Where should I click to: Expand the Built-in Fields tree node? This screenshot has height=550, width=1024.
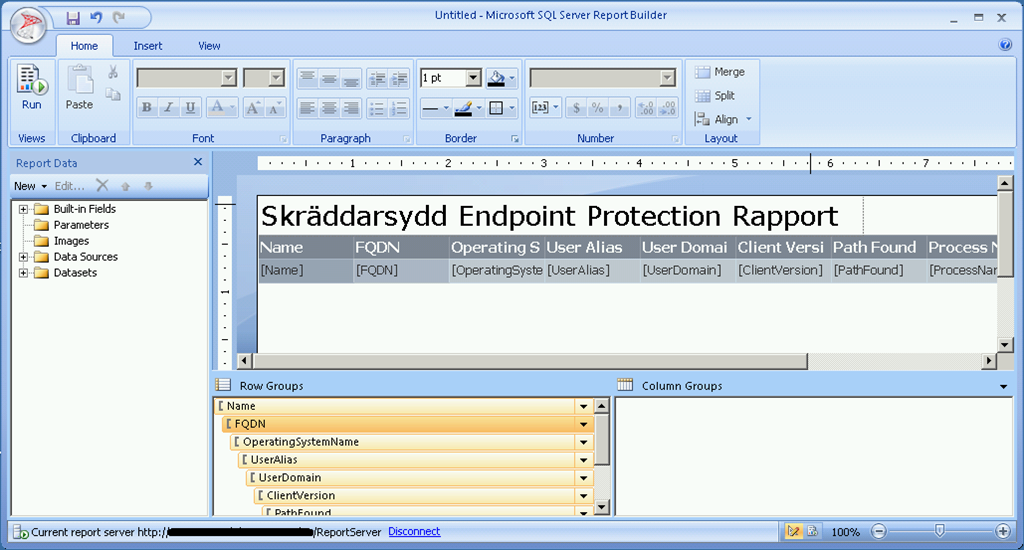[23, 209]
